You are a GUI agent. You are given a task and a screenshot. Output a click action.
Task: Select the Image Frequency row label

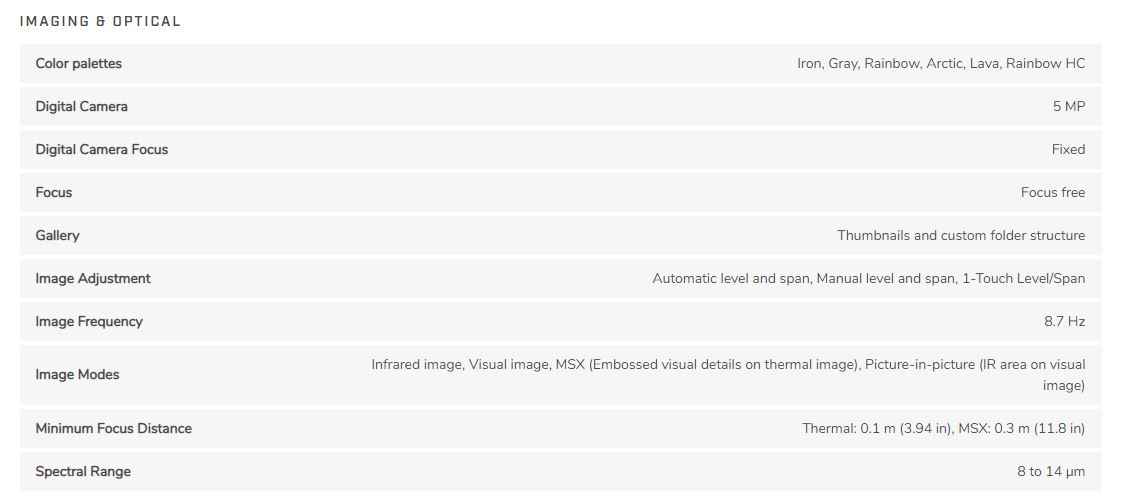89,322
